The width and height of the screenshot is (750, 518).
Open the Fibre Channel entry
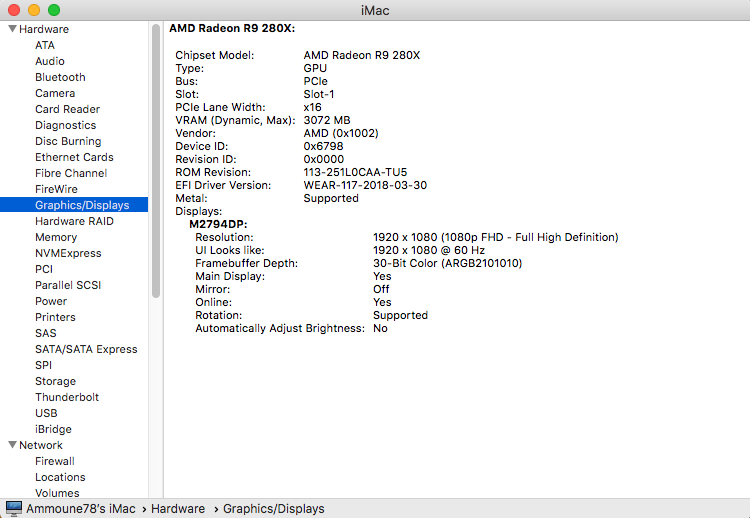(x=71, y=173)
